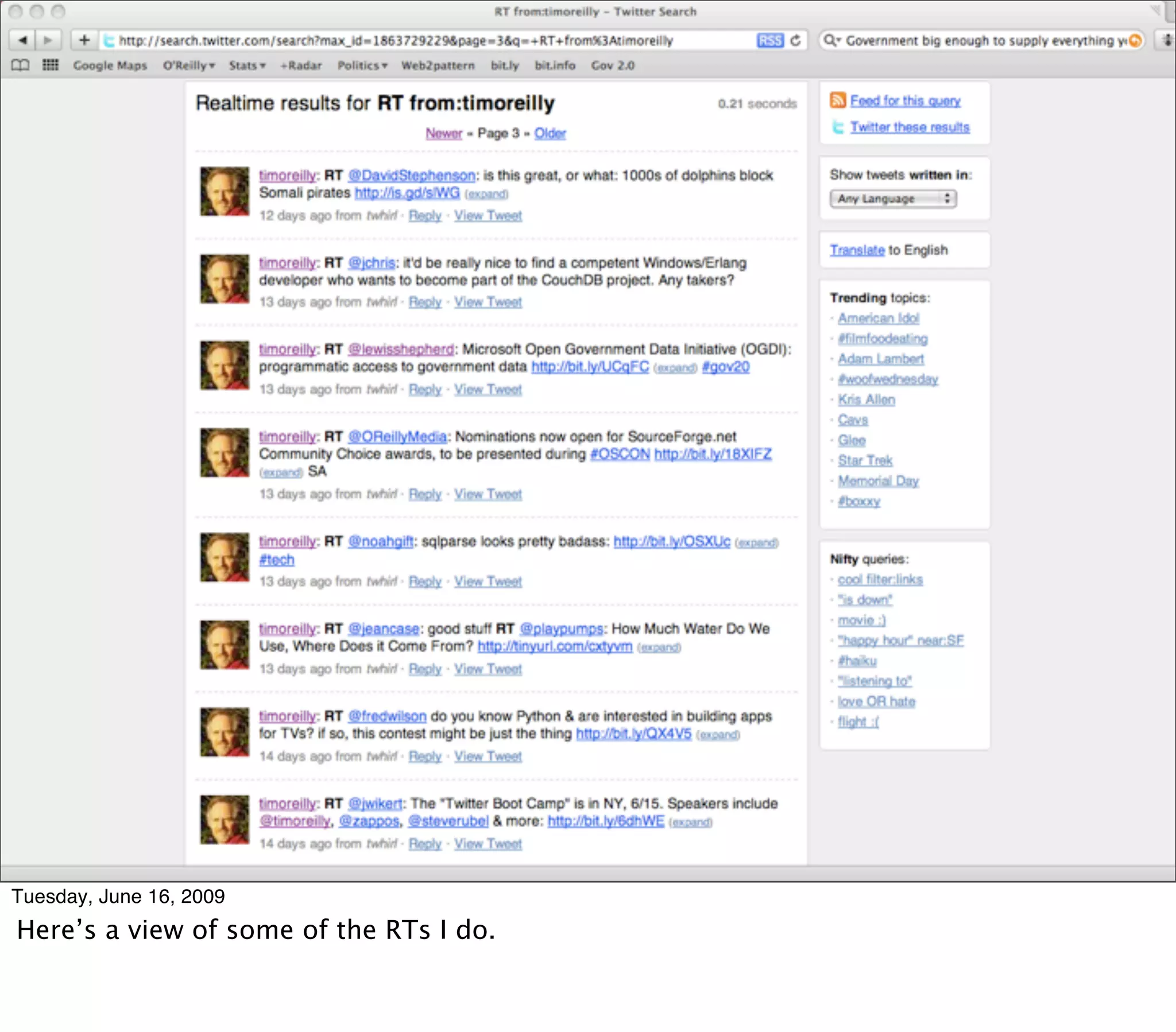The width and height of the screenshot is (1176, 1032).
Task: Open @fredwilson profile link
Action: (387, 716)
